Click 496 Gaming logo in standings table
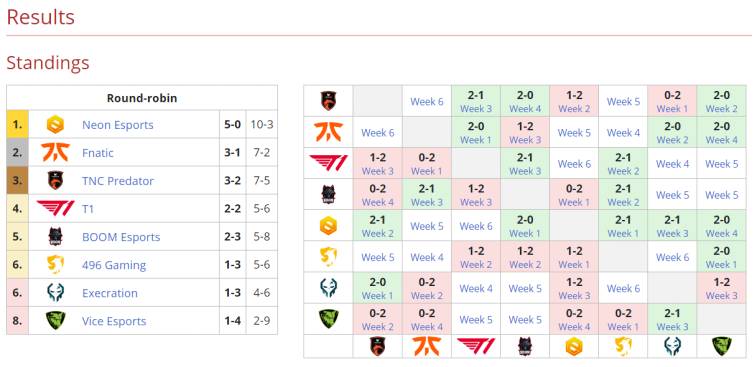753x367 pixels. coord(55,265)
